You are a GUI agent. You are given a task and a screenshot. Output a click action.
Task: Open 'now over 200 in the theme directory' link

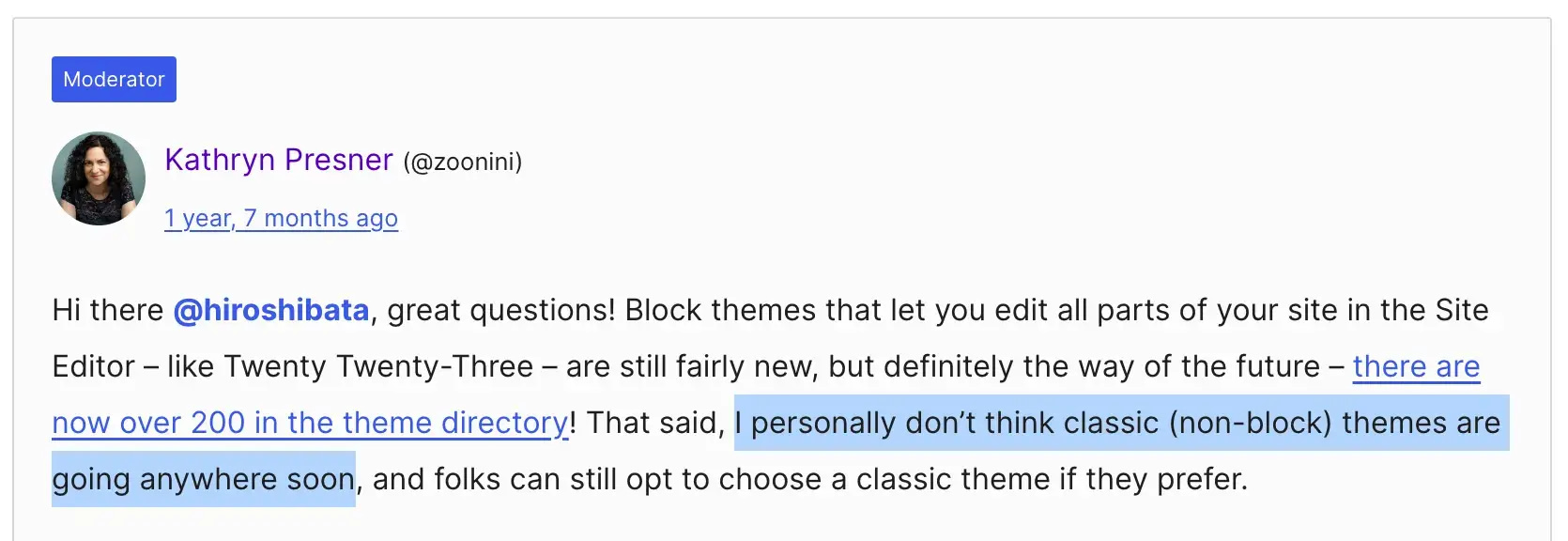tap(311, 423)
